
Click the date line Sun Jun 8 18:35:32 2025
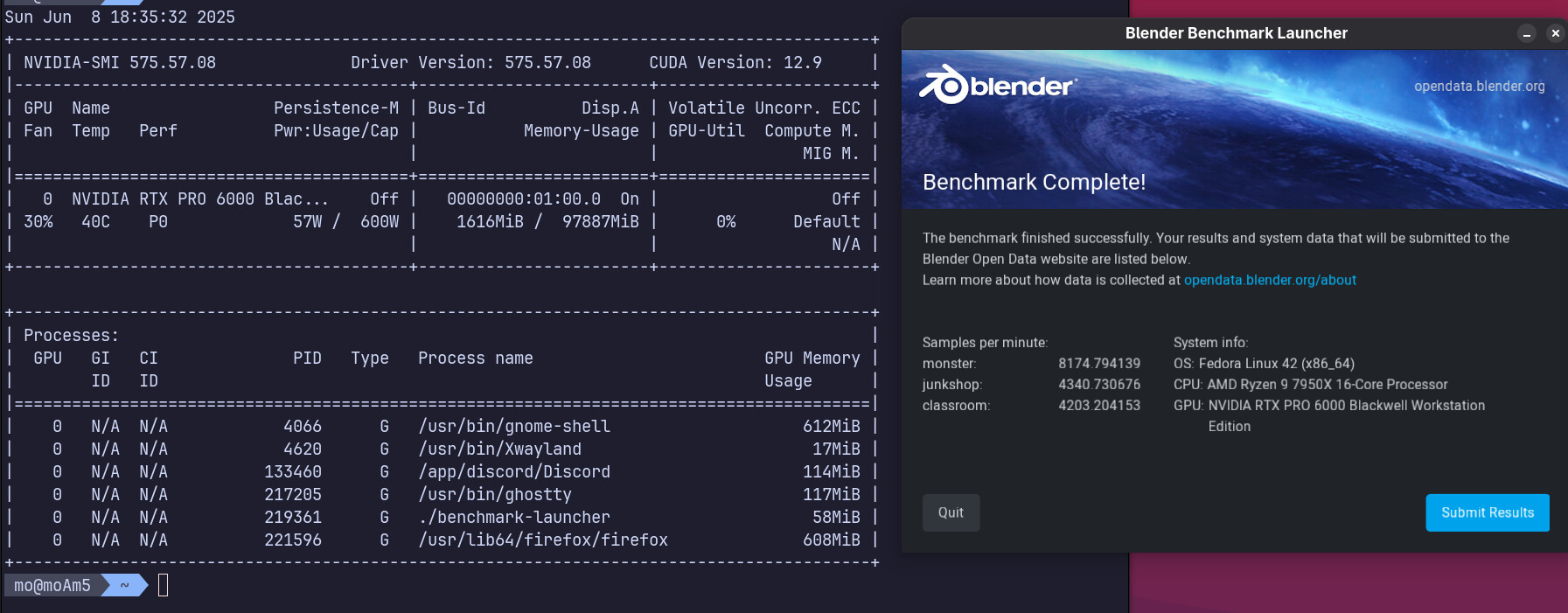pos(120,17)
